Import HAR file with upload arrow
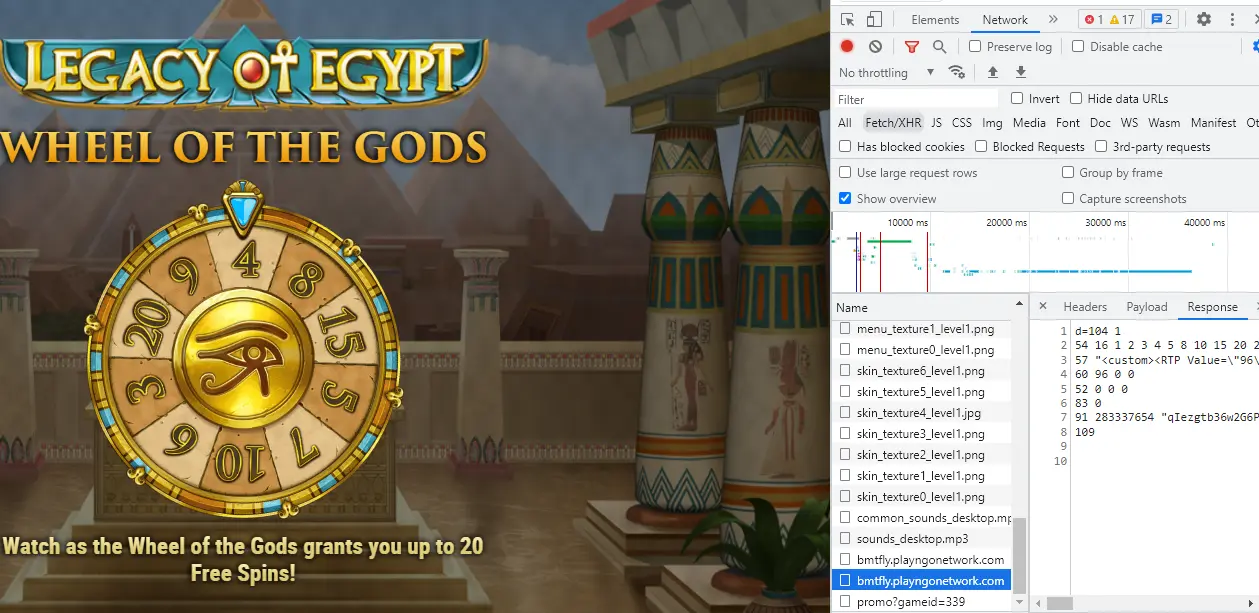The height and width of the screenshot is (613, 1259). (x=993, y=72)
